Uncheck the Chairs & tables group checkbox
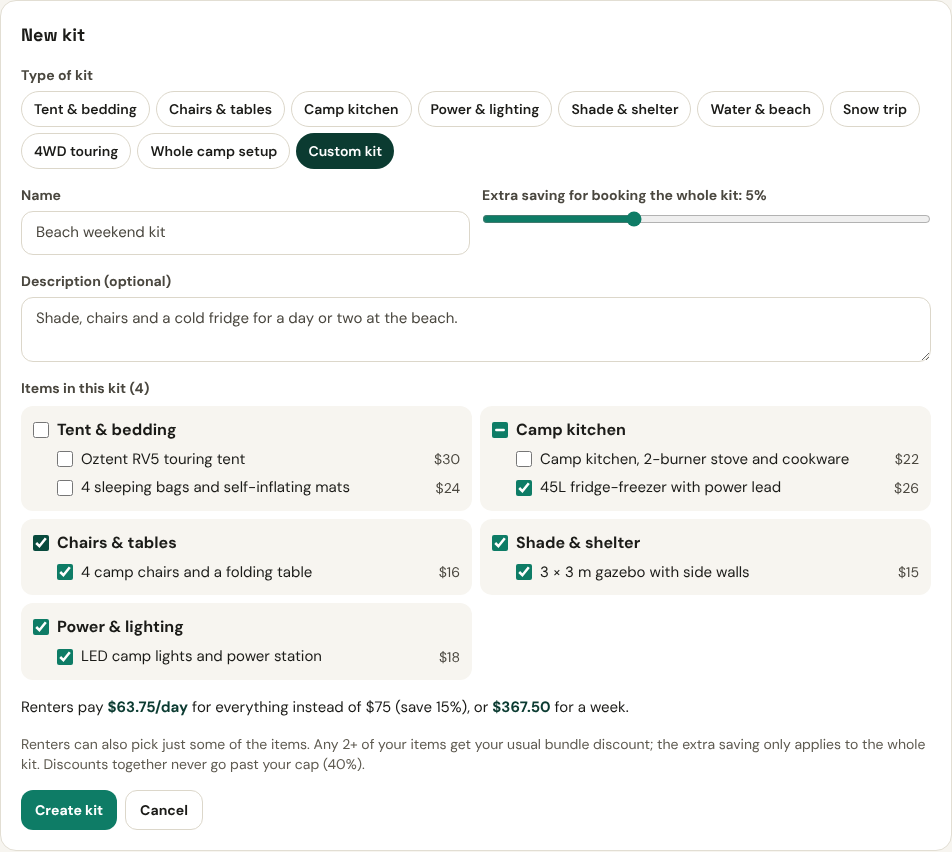 point(41,543)
